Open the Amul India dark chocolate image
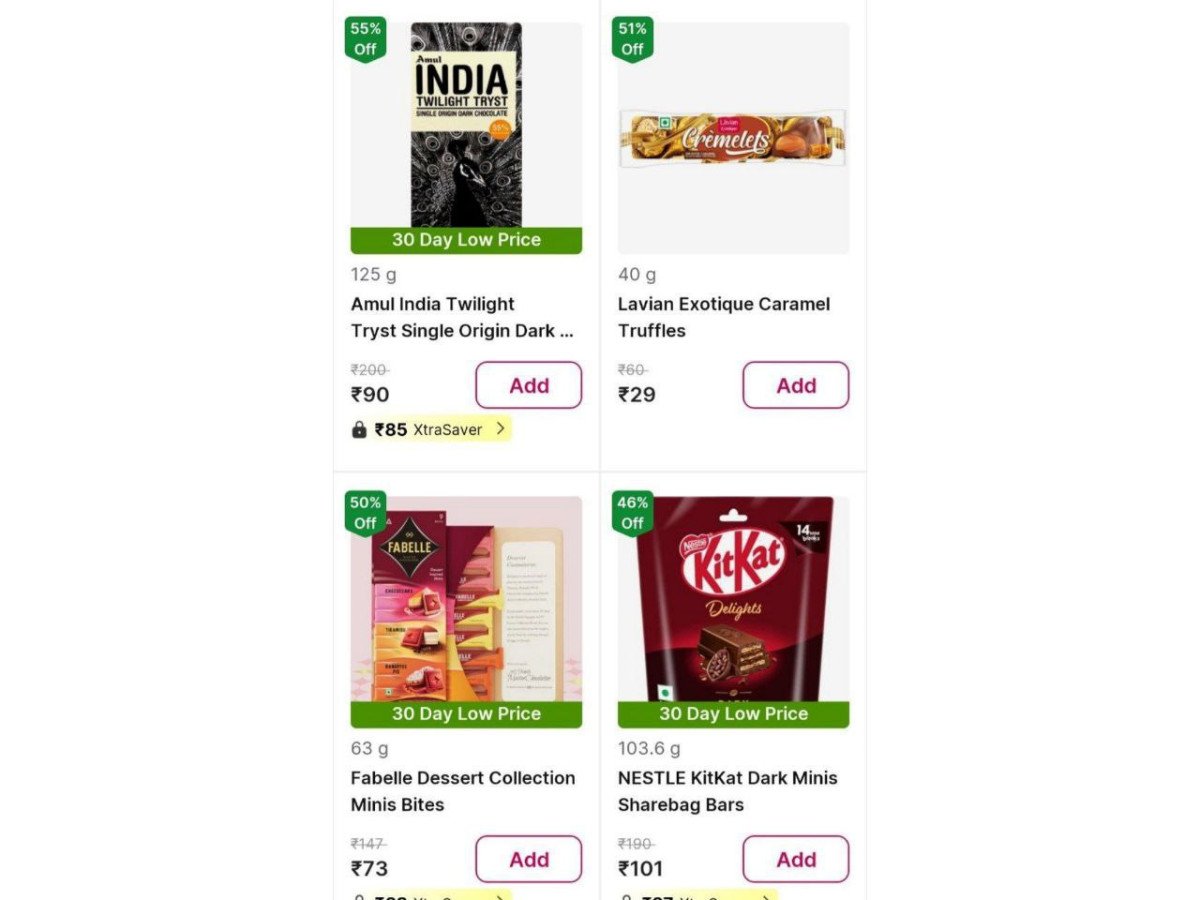Viewport: 1200px width, 900px height. (x=466, y=125)
